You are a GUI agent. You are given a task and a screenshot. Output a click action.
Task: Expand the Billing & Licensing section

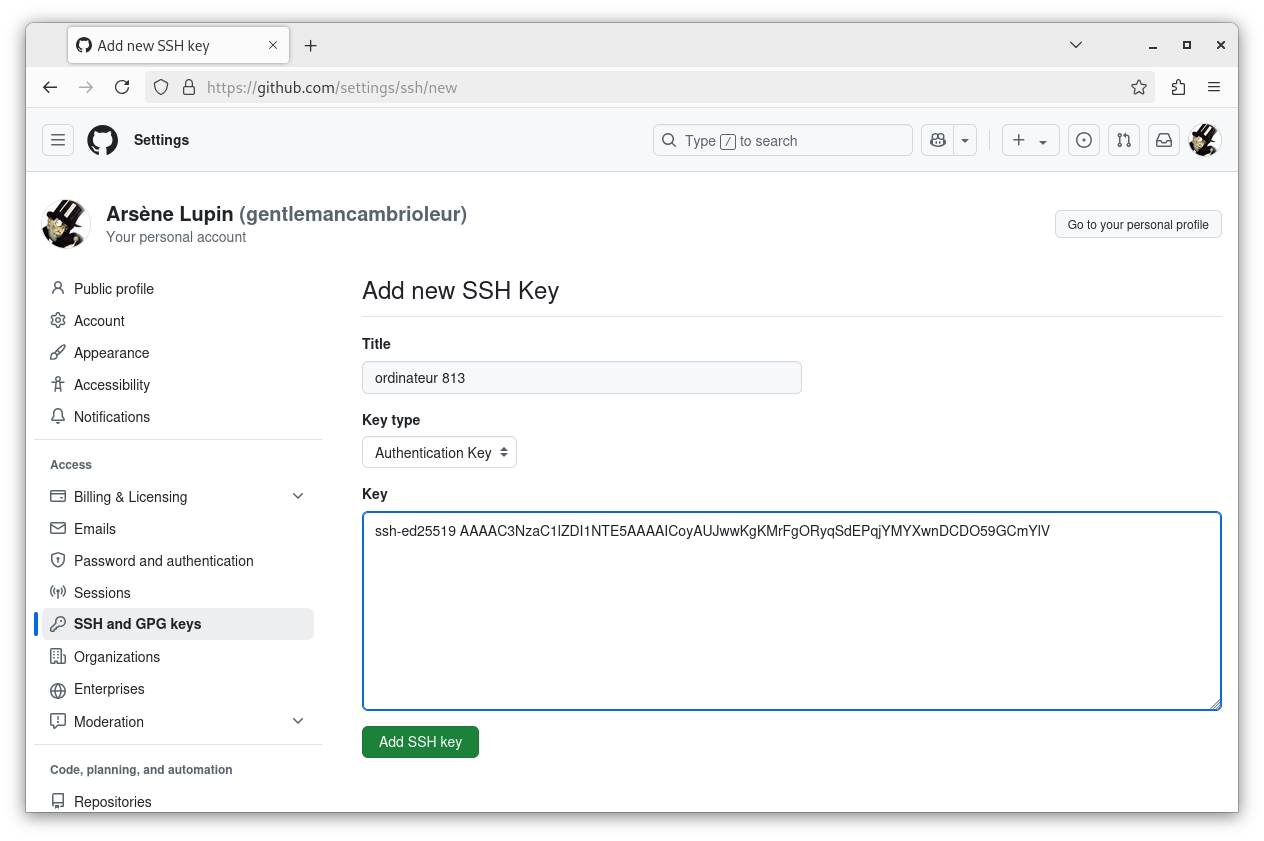pos(298,497)
